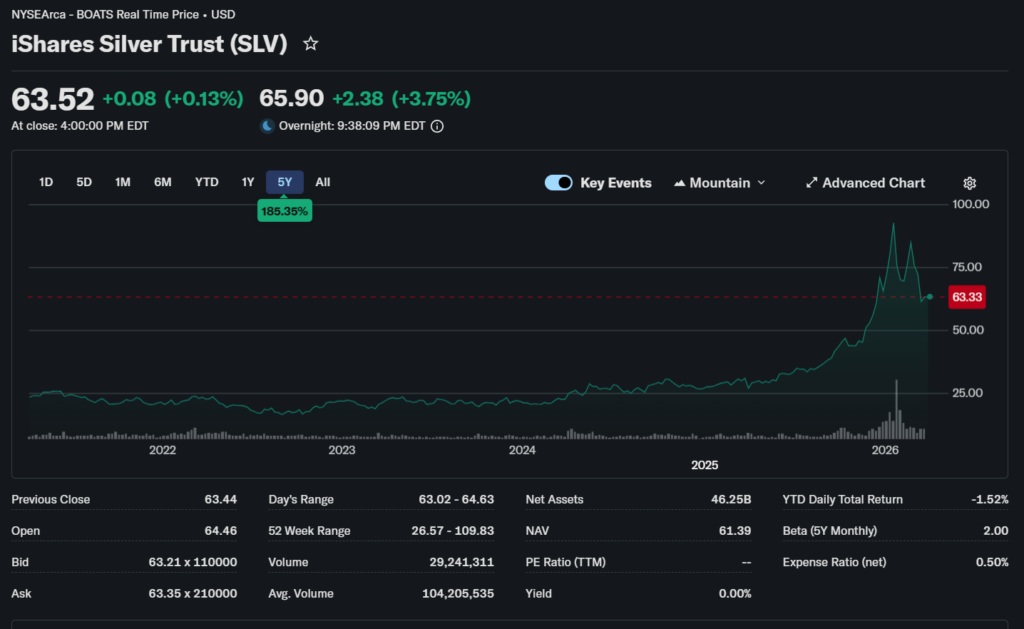Click the green 185.35% return badge
The width and height of the screenshot is (1024, 629).
click(x=285, y=211)
